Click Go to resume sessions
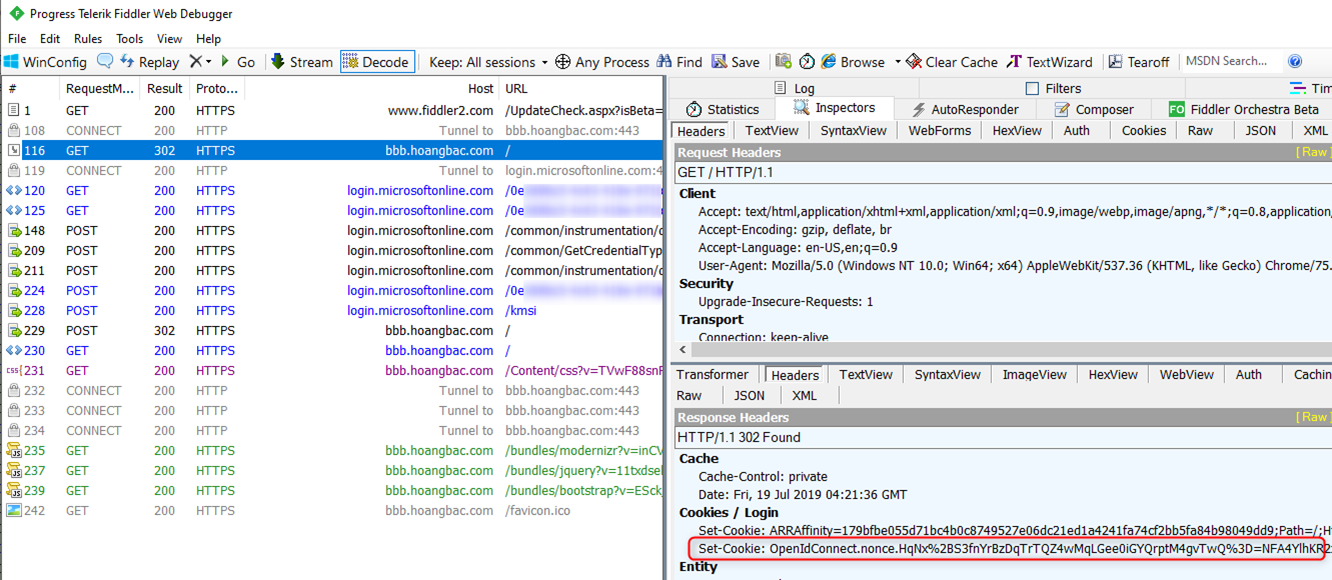 point(237,62)
